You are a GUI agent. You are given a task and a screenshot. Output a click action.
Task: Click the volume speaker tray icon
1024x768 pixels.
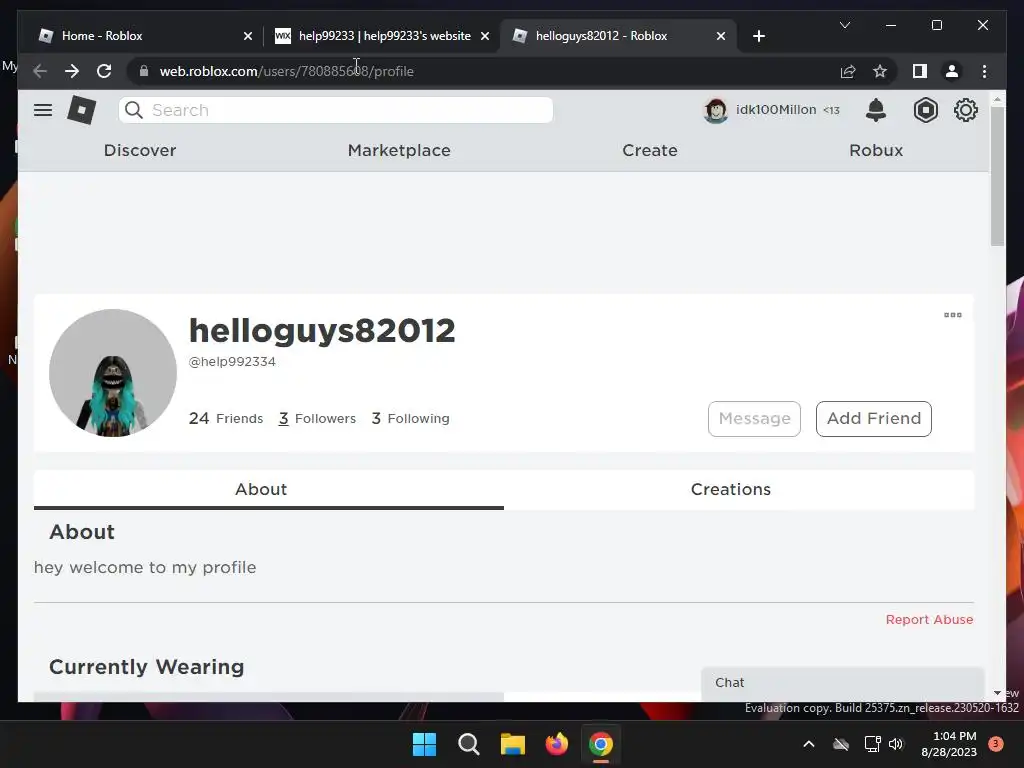pyautogui.click(x=896, y=744)
